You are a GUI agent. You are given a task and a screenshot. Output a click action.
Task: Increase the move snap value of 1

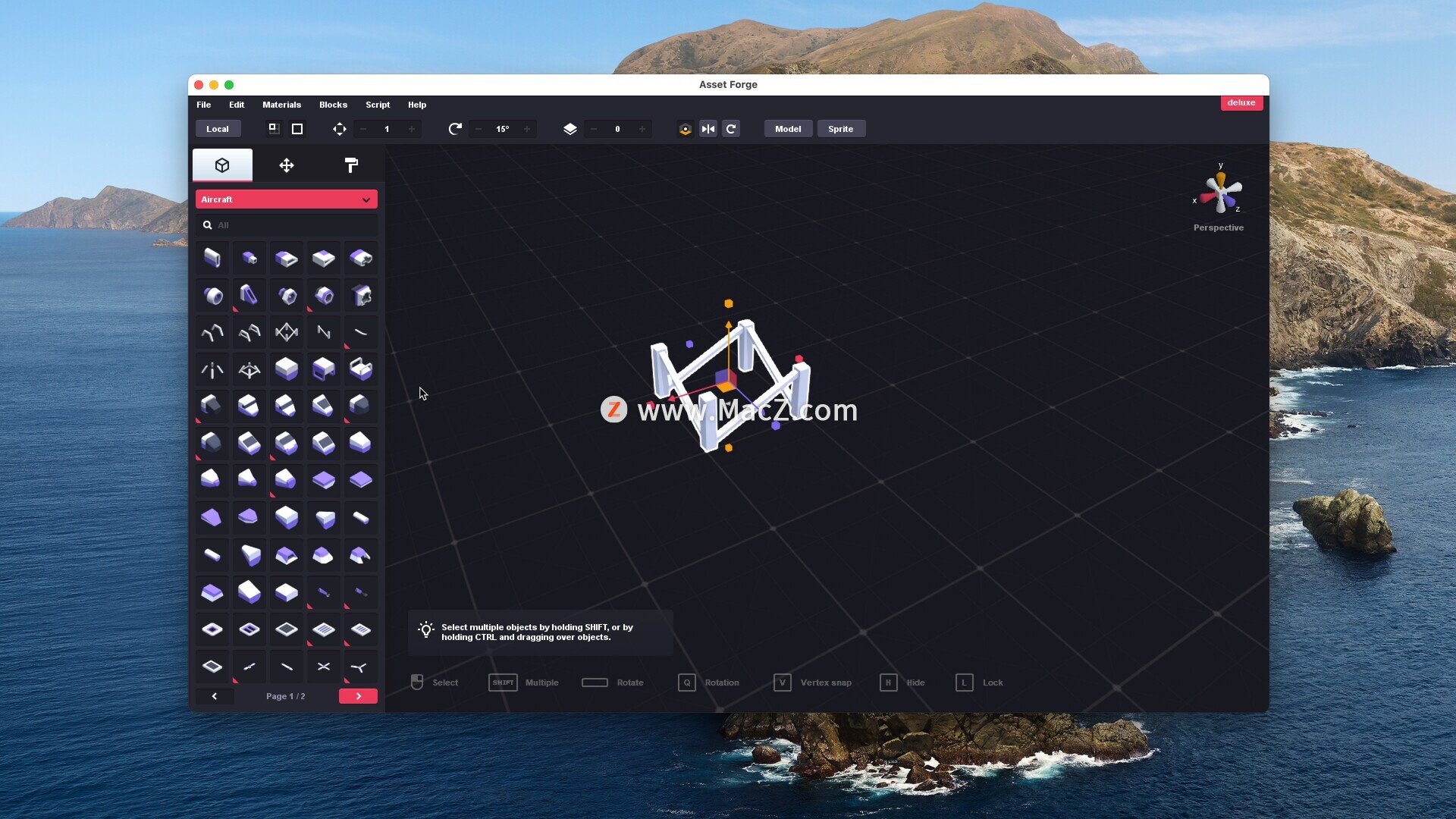coord(412,129)
